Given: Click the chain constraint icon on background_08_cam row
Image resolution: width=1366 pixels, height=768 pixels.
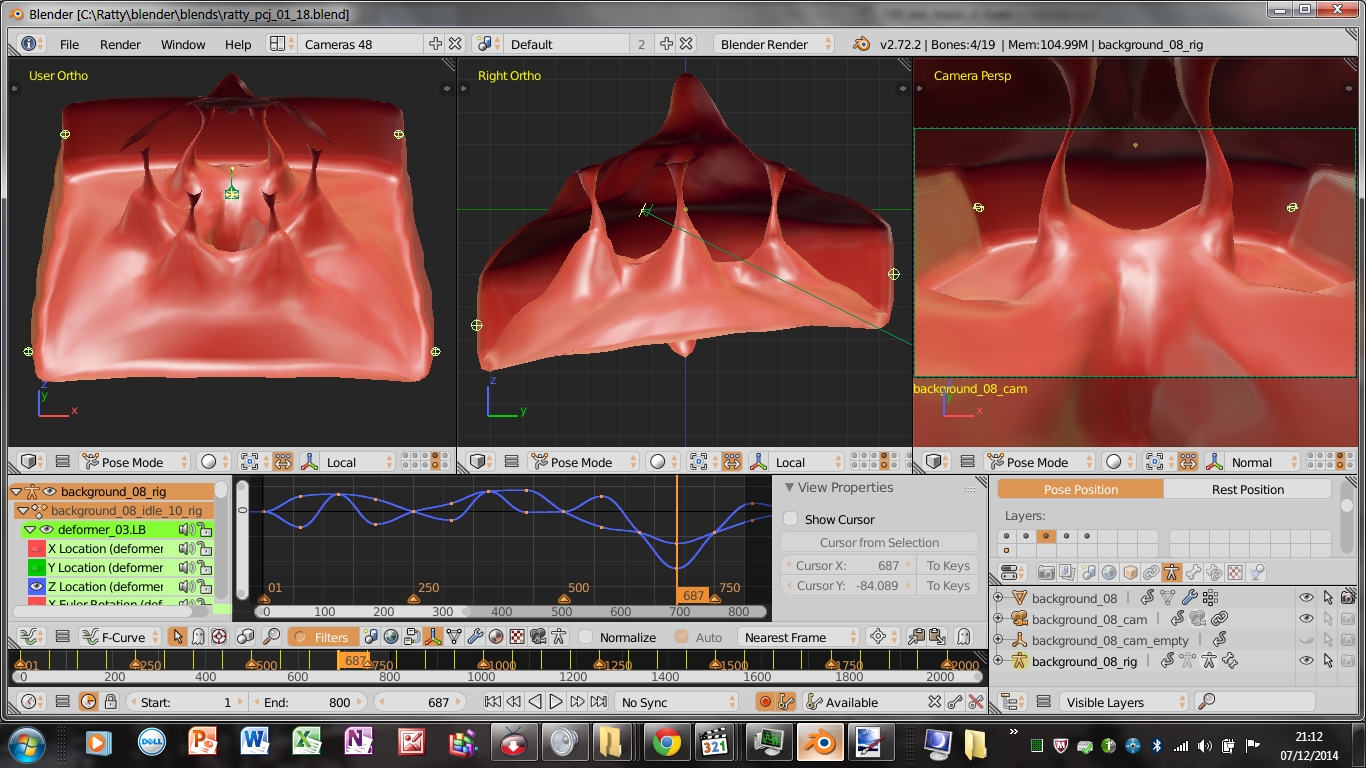Looking at the screenshot, I should click(x=1219, y=619).
